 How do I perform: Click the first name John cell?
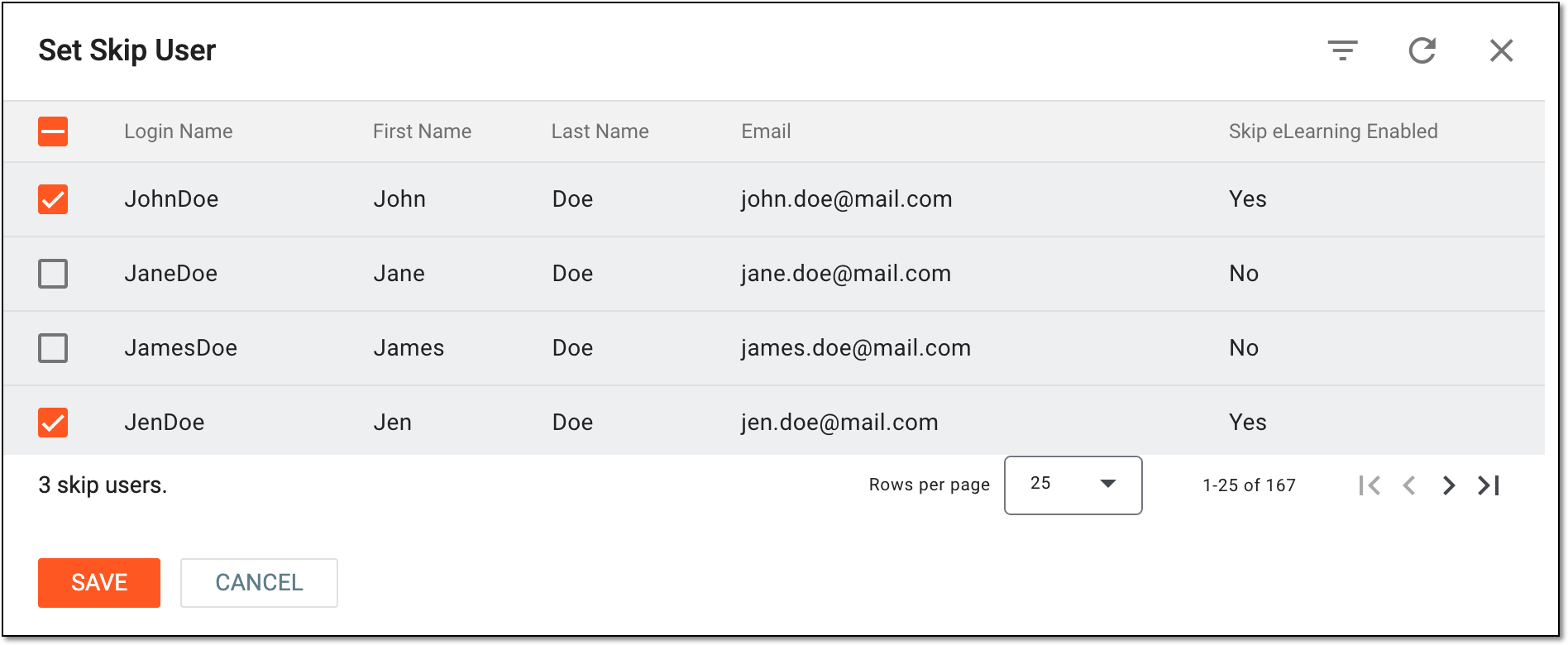click(399, 199)
